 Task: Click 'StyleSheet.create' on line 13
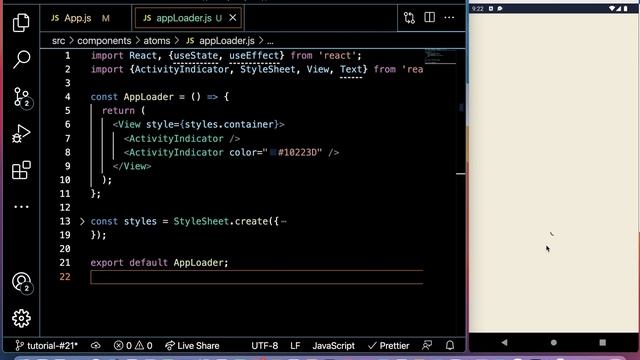[220, 221]
